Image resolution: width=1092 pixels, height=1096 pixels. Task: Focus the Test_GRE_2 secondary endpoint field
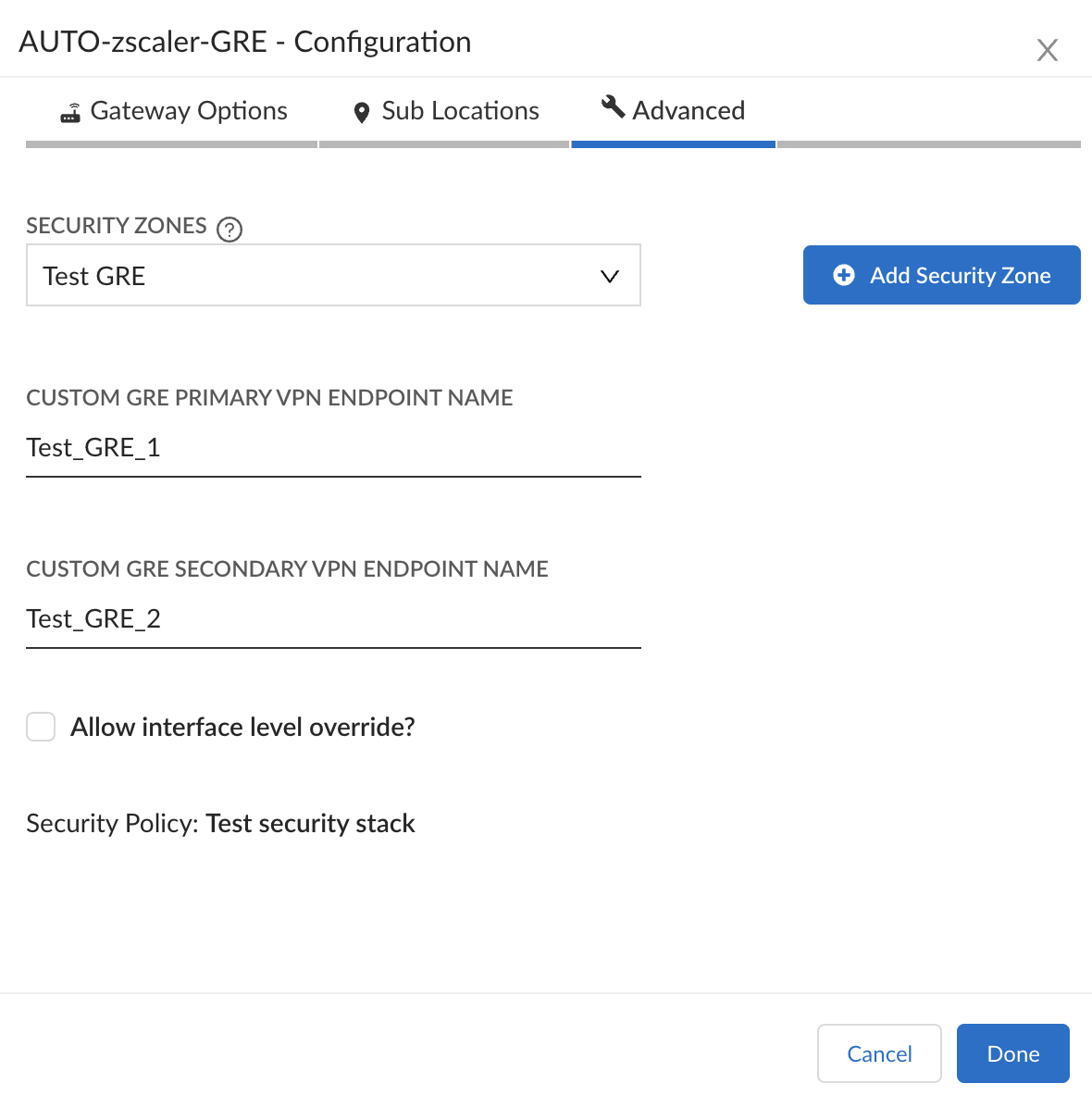coord(333,619)
